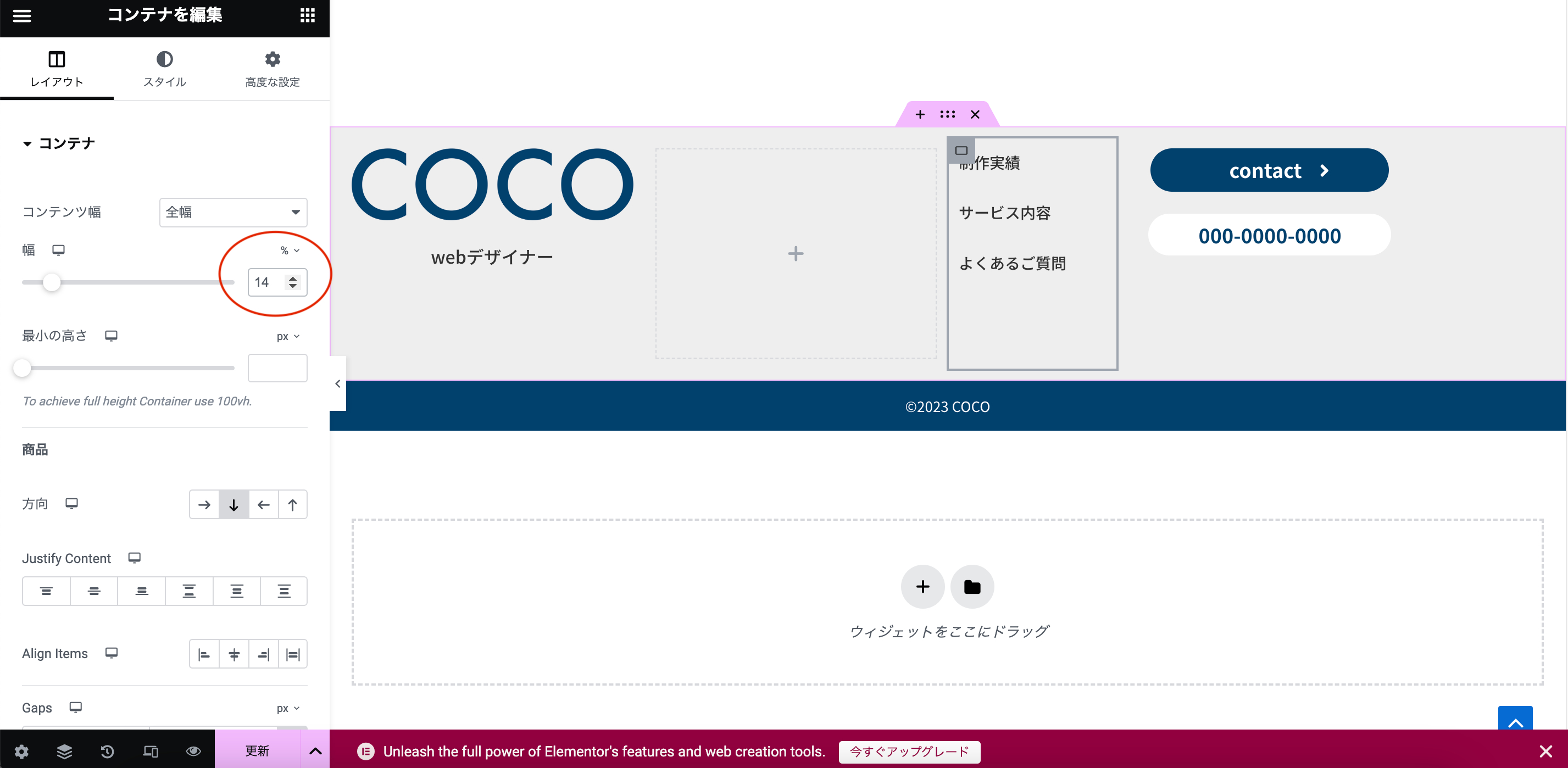The image size is (1568, 768).
Task: Set direction to column down arrow
Action: (x=233, y=504)
